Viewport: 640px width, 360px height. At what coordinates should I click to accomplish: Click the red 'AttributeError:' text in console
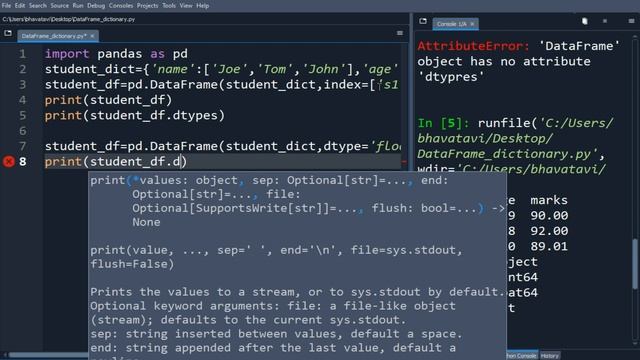[473, 46]
